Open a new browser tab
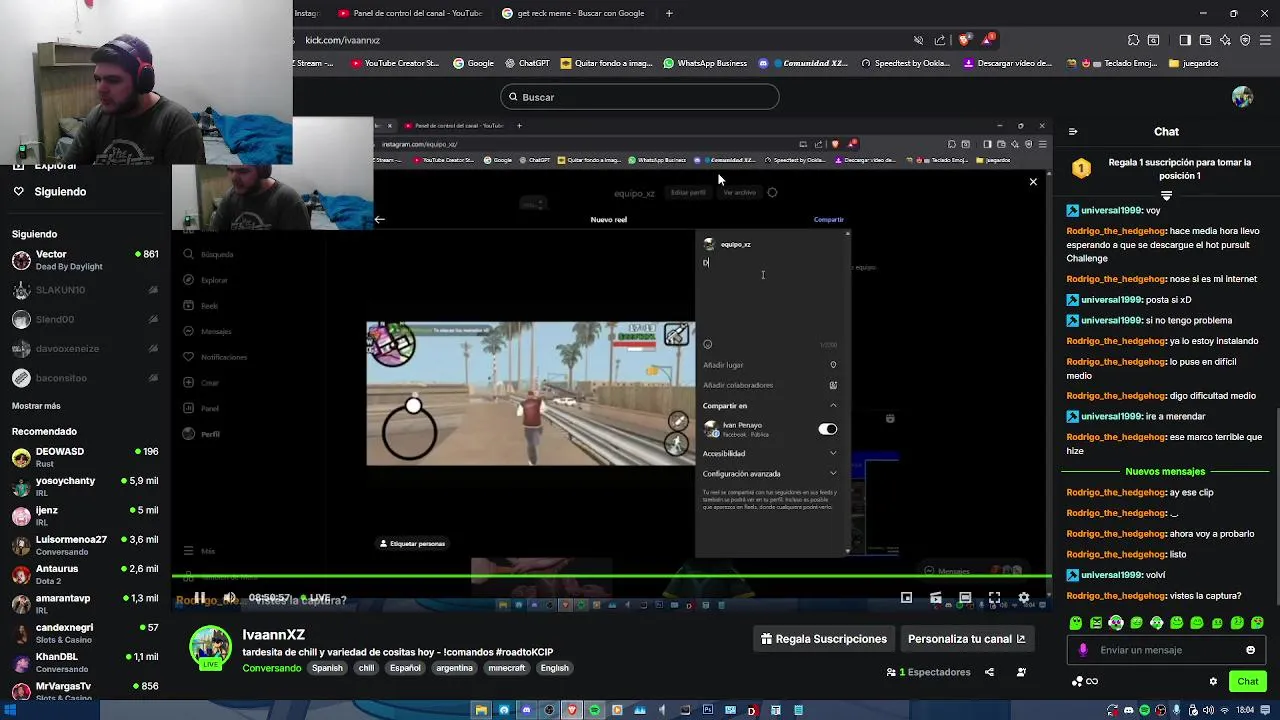Screen dimensions: 1280x720 pos(669,13)
